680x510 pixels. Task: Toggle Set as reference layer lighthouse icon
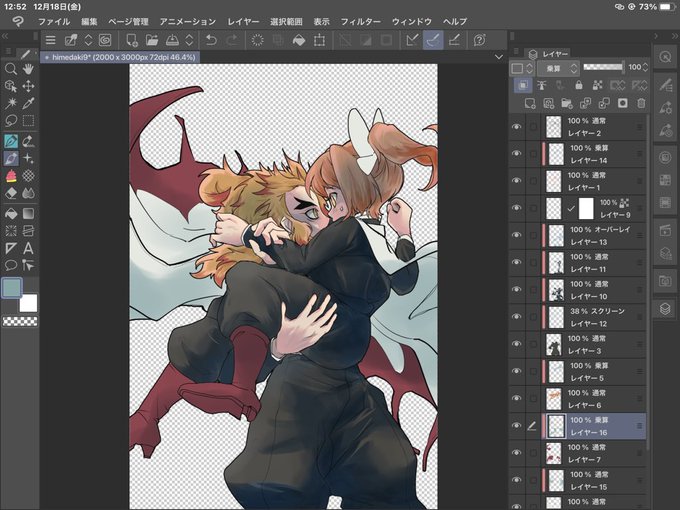click(x=542, y=85)
